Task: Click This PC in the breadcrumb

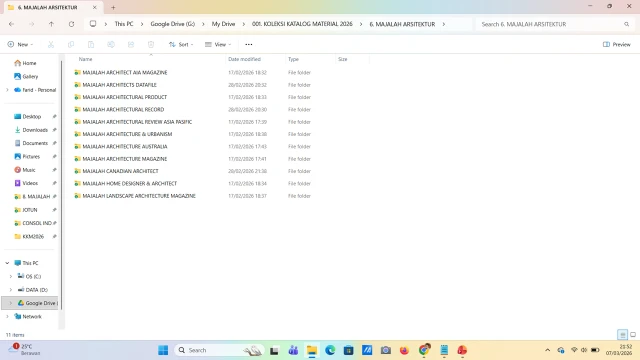Action: coord(124,24)
